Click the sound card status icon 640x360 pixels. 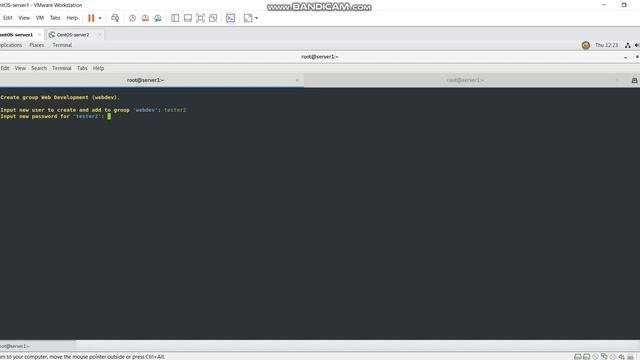pyautogui.click(x=622, y=357)
